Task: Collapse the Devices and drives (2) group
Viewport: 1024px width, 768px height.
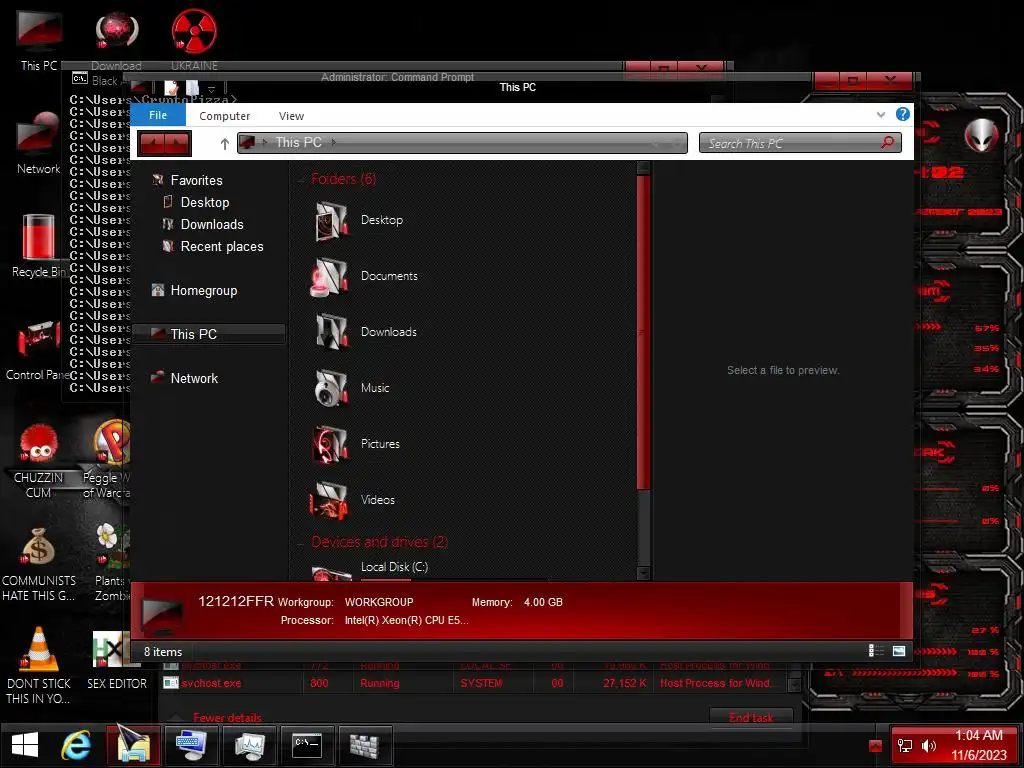Action: pos(301,542)
